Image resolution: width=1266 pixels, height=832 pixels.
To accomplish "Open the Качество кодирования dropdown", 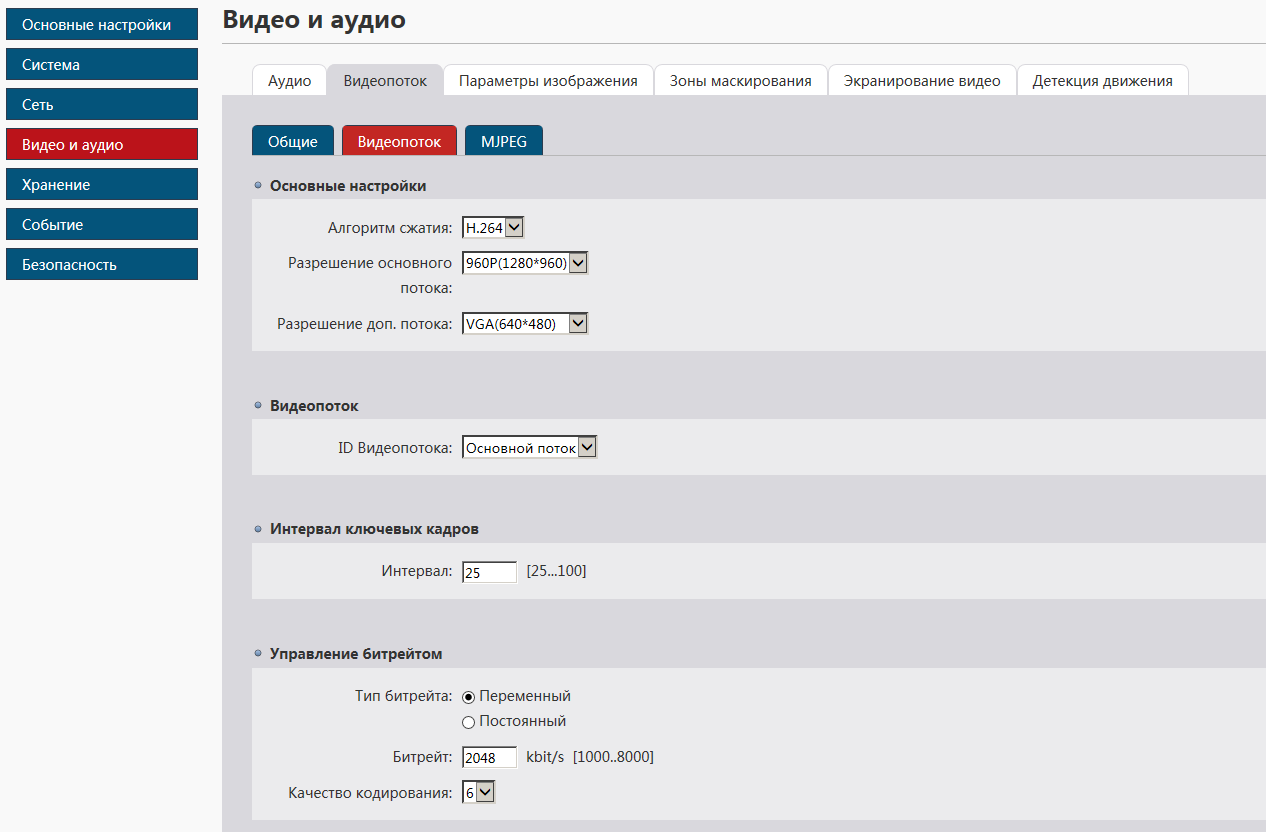I will coord(478,792).
